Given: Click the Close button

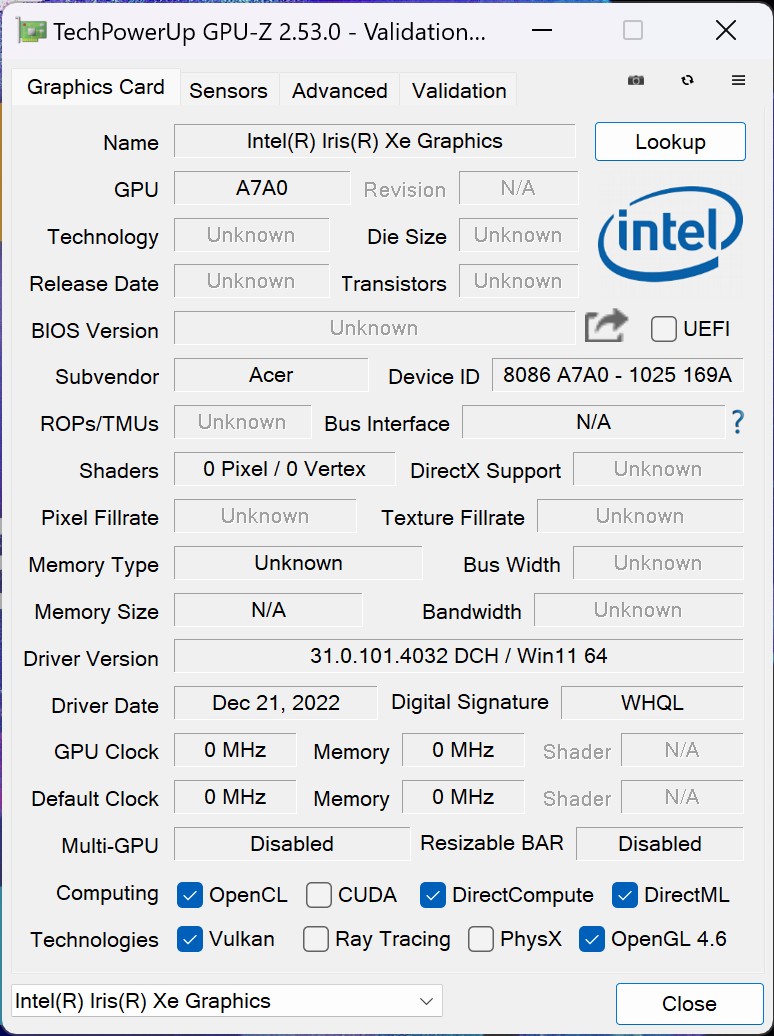Looking at the screenshot, I should (x=689, y=1003).
